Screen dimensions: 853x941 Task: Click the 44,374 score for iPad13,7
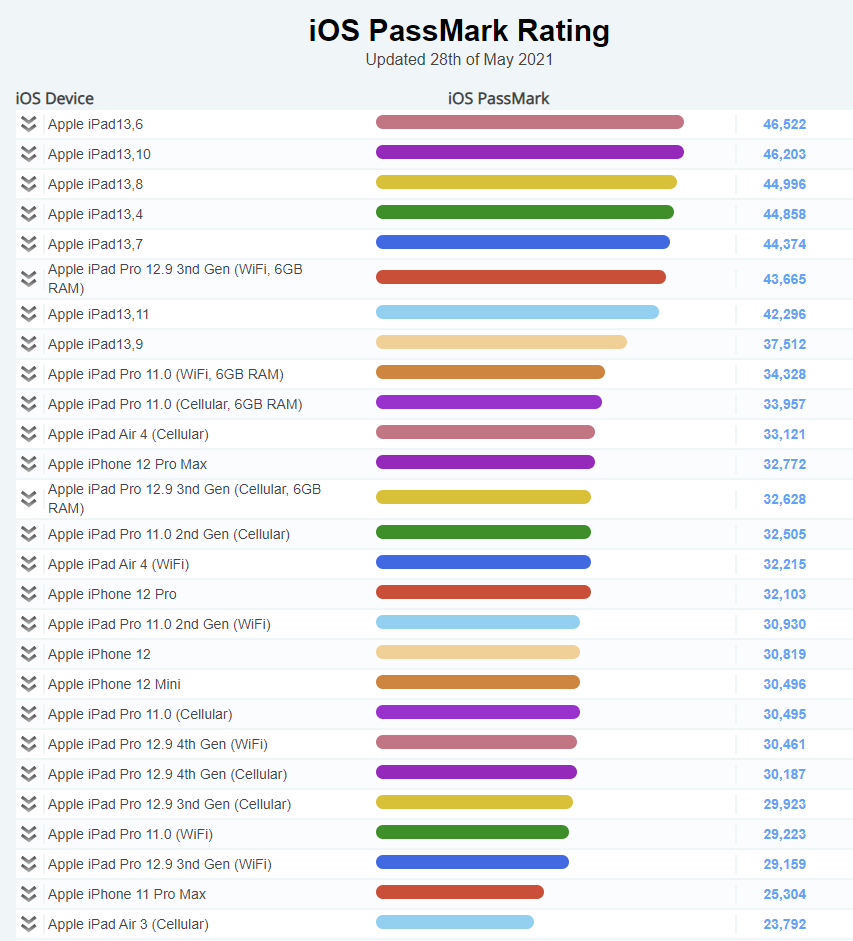click(784, 244)
